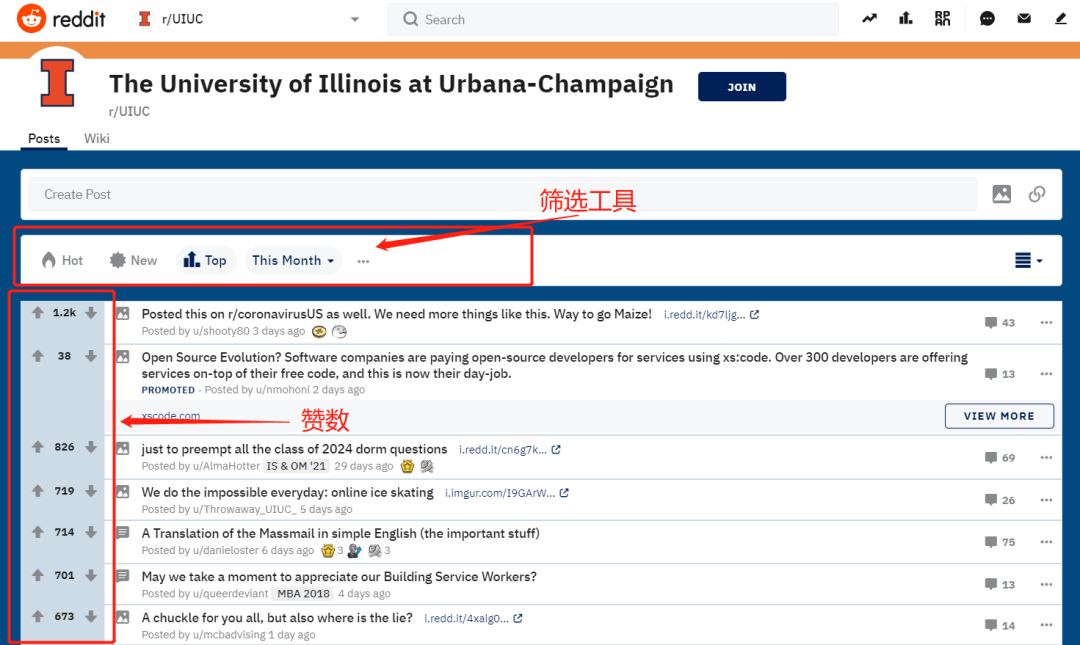The width and height of the screenshot is (1080, 645).
Task: Open more options for the Maize post
Action: coord(1046,322)
